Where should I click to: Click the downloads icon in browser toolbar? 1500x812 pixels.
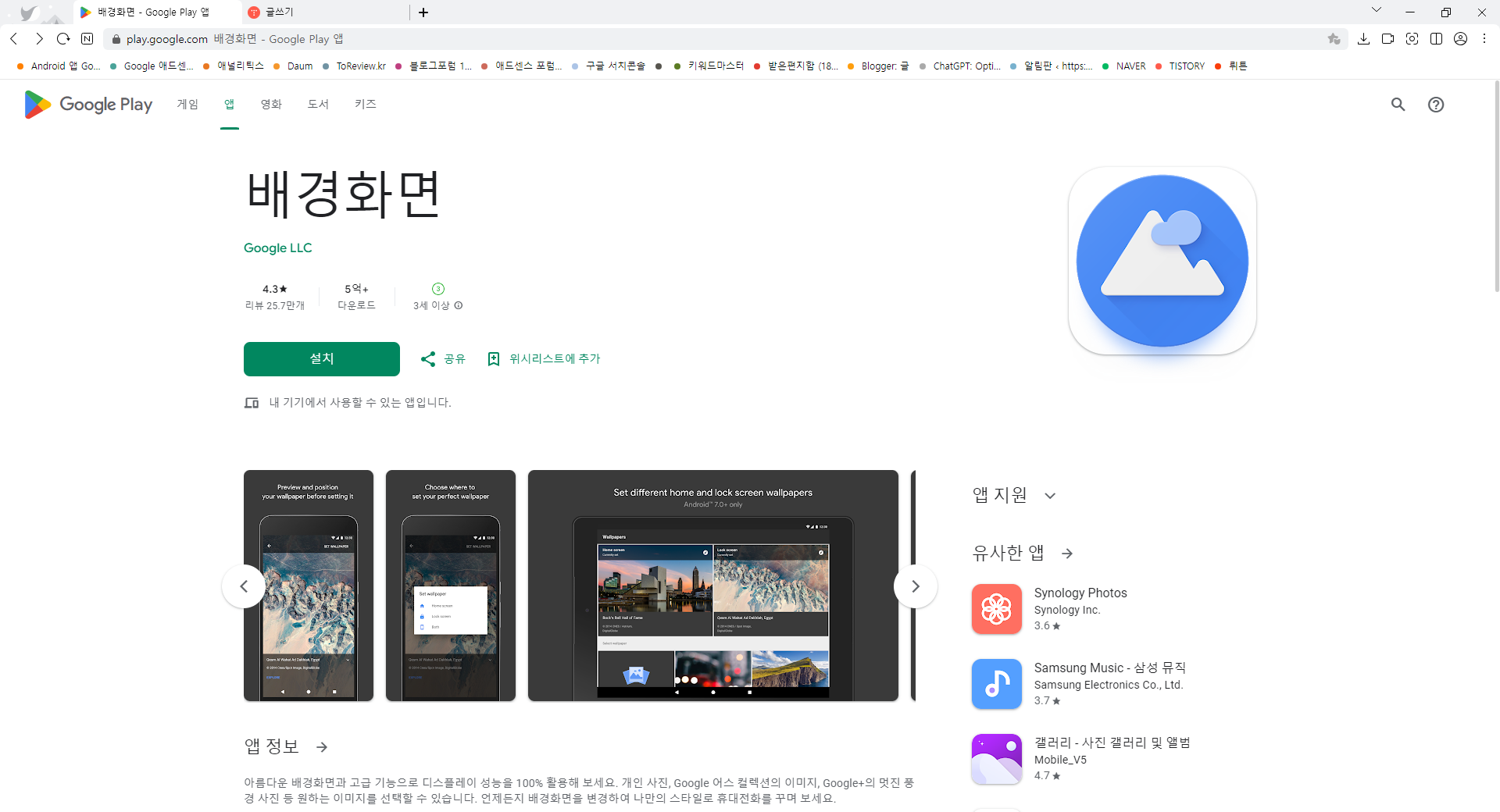(1365, 38)
